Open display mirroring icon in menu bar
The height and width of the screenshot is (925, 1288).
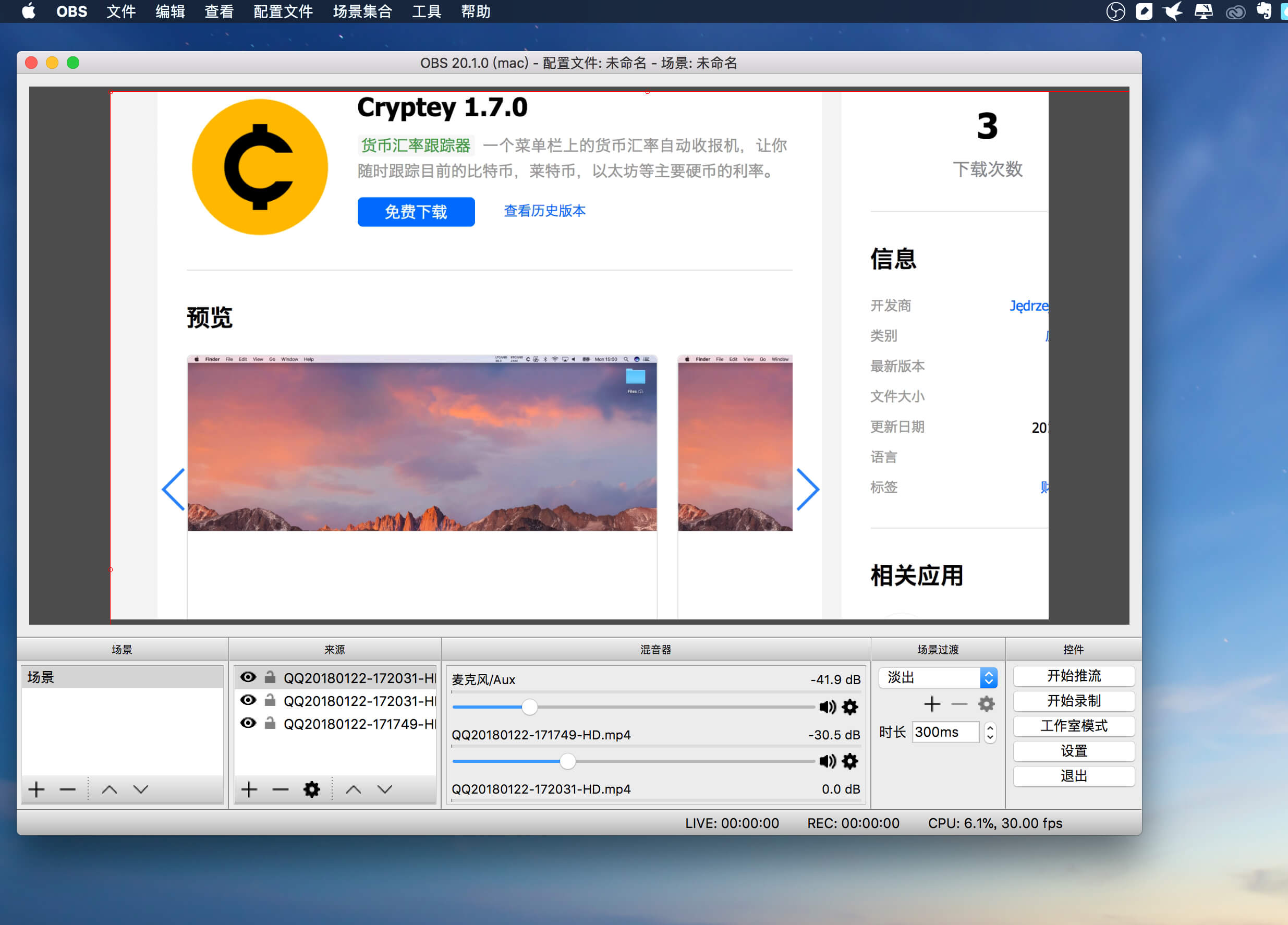tap(1204, 11)
